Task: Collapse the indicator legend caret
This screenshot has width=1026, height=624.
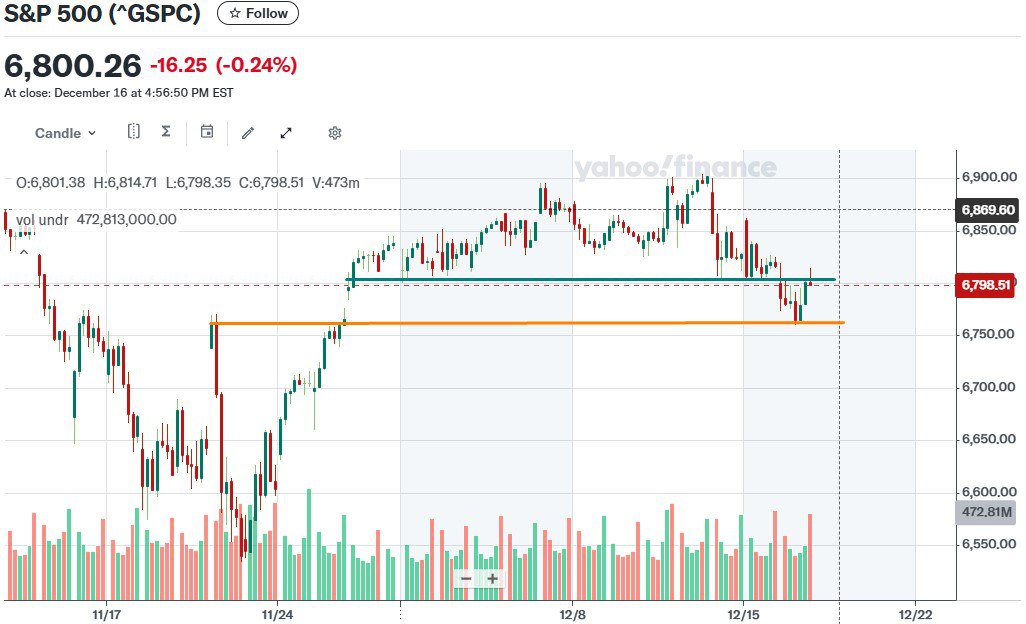Action: pyautogui.click(x=23, y=251)
